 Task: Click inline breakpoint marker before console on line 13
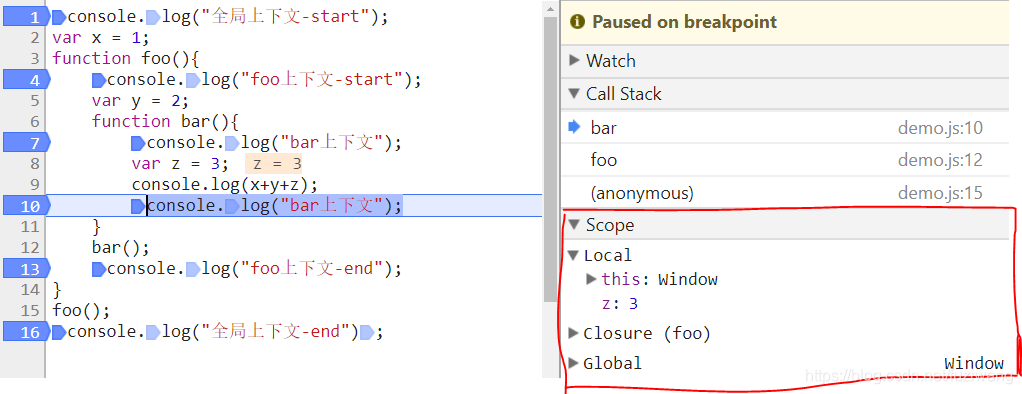click(x=99, y=269)
